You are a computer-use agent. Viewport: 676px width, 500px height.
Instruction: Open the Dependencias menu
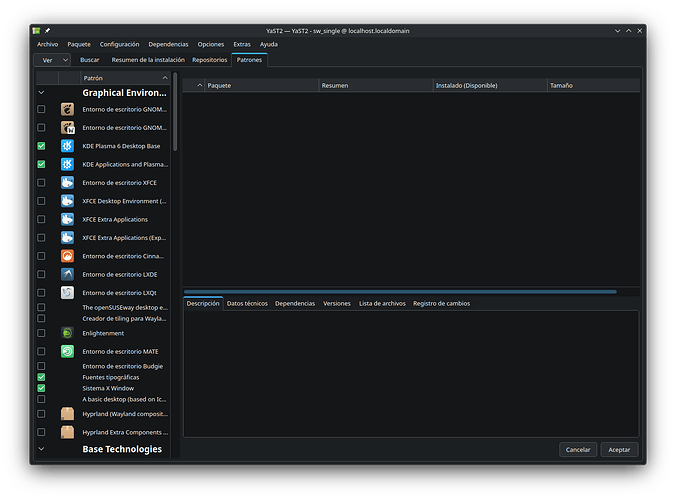click(167, 44)
